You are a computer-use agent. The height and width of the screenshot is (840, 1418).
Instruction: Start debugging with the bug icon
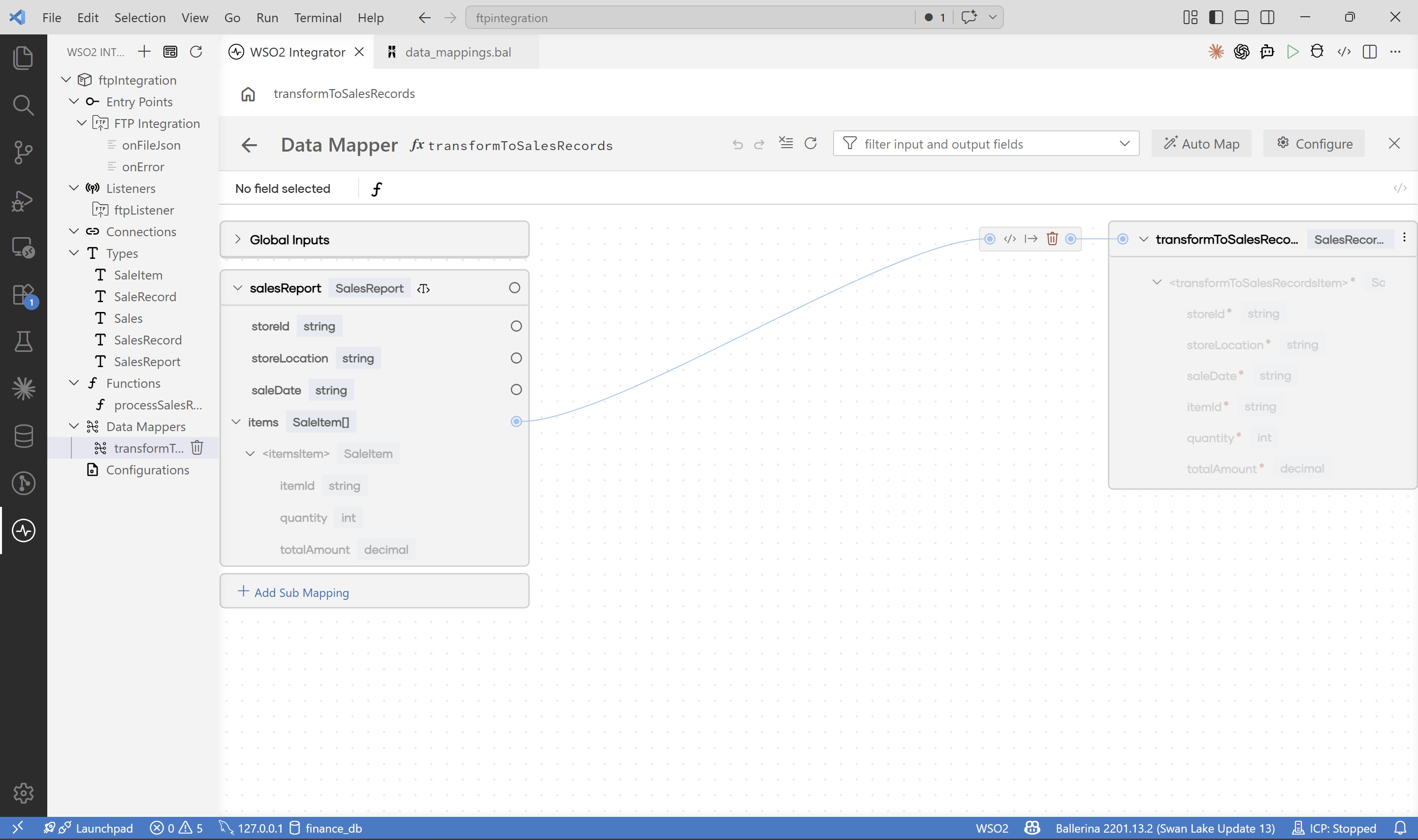[1317, 52]
